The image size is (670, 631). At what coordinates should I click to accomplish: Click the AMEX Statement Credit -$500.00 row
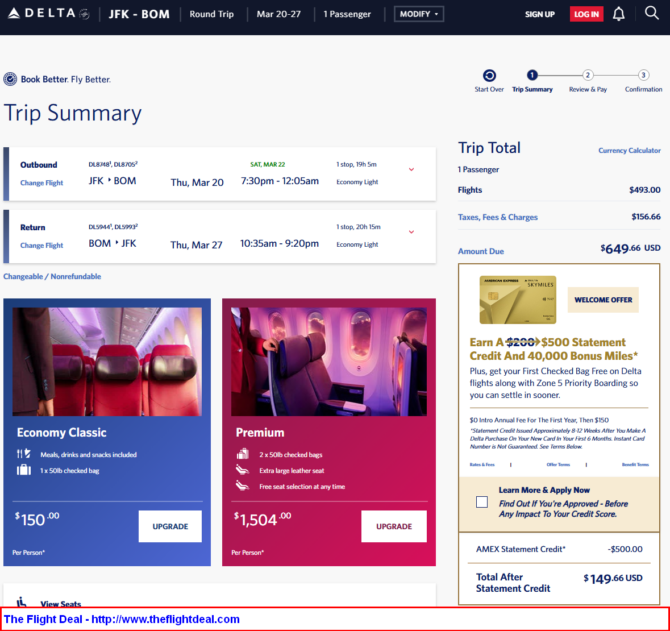tap(559, 549)
